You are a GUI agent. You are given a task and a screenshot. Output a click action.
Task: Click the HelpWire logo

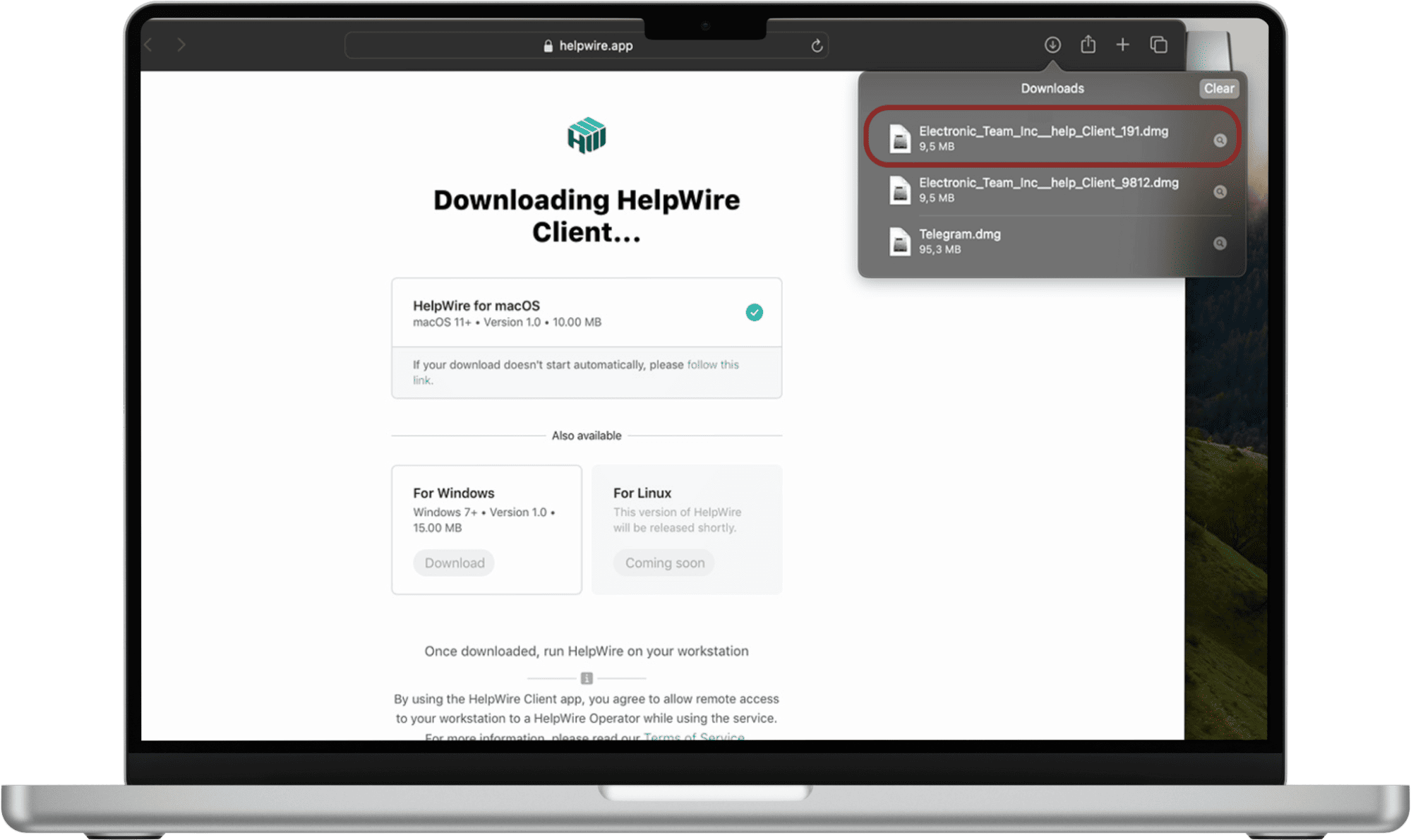click(587, 136)
